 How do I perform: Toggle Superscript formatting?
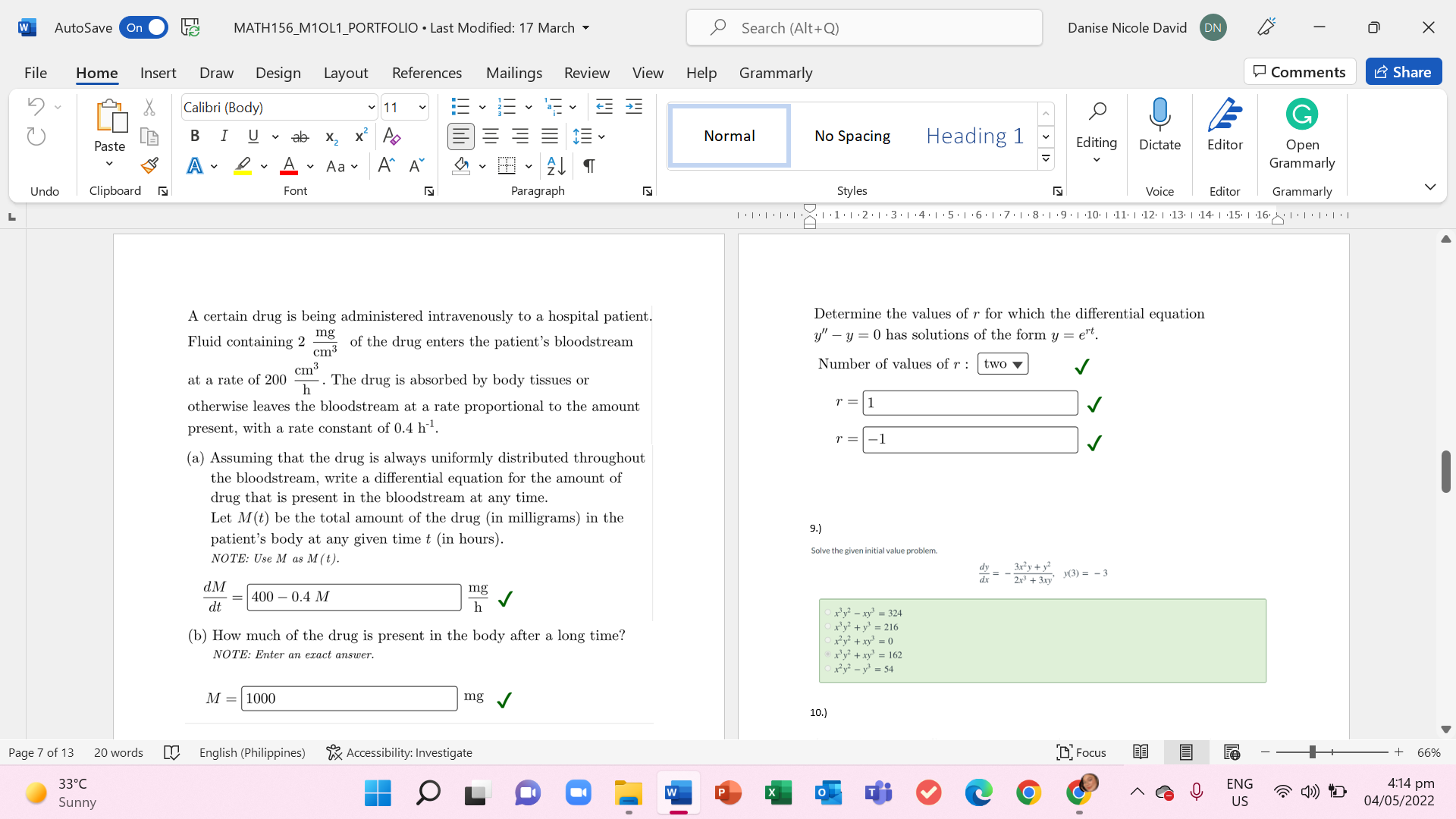pos(361,136)
